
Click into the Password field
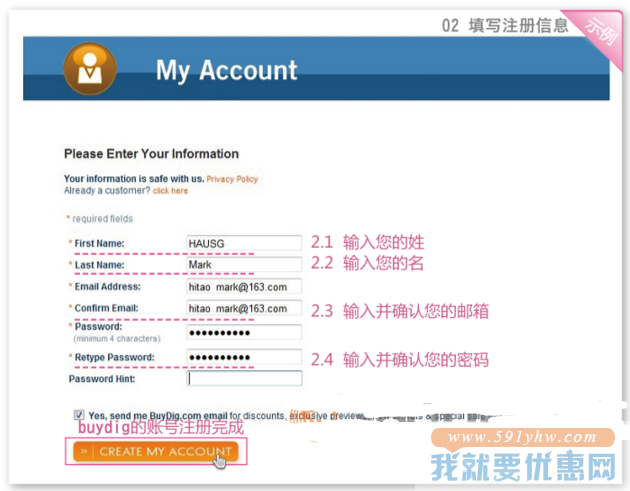pyautogui.click(x=244, y=332)
